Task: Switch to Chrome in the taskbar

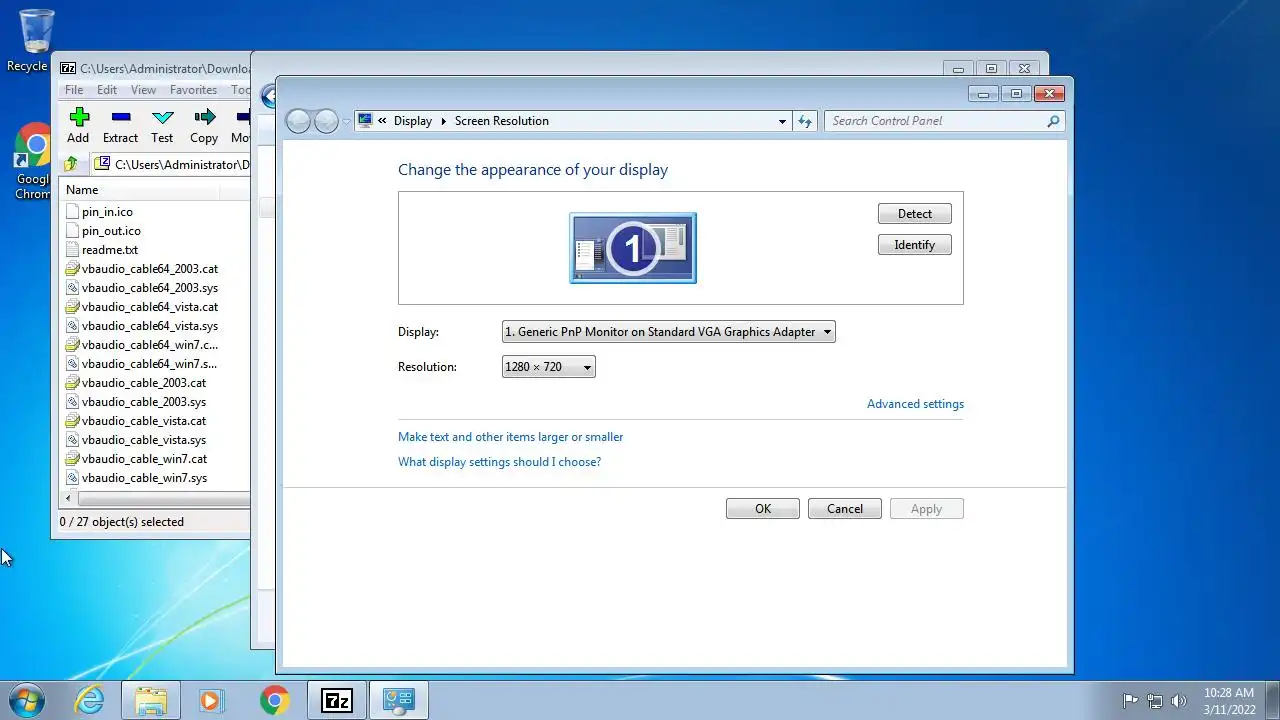Action: tap(274, 700)
